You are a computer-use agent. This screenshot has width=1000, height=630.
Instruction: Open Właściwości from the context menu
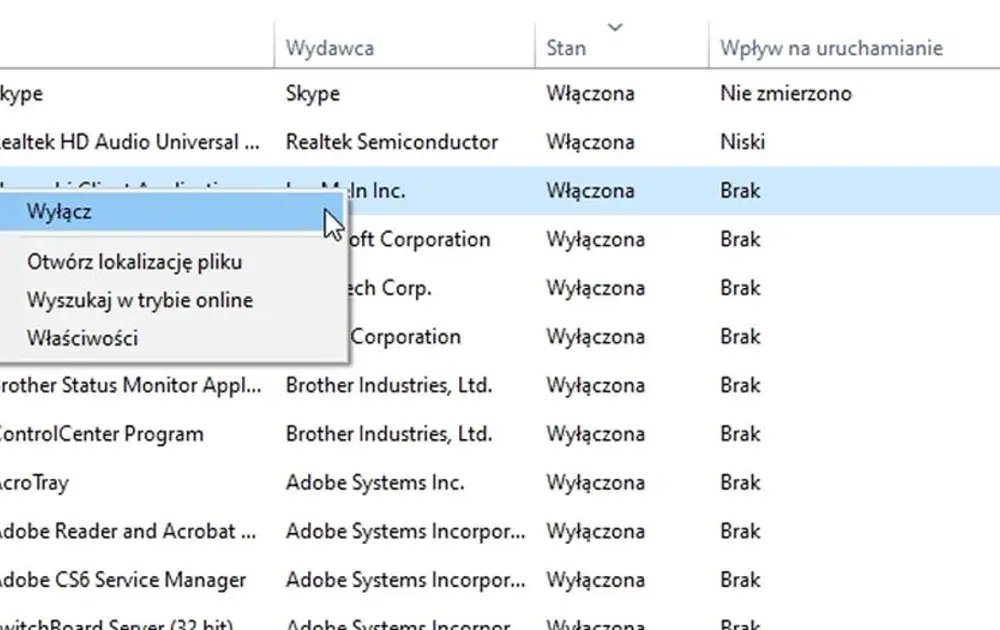82,338
